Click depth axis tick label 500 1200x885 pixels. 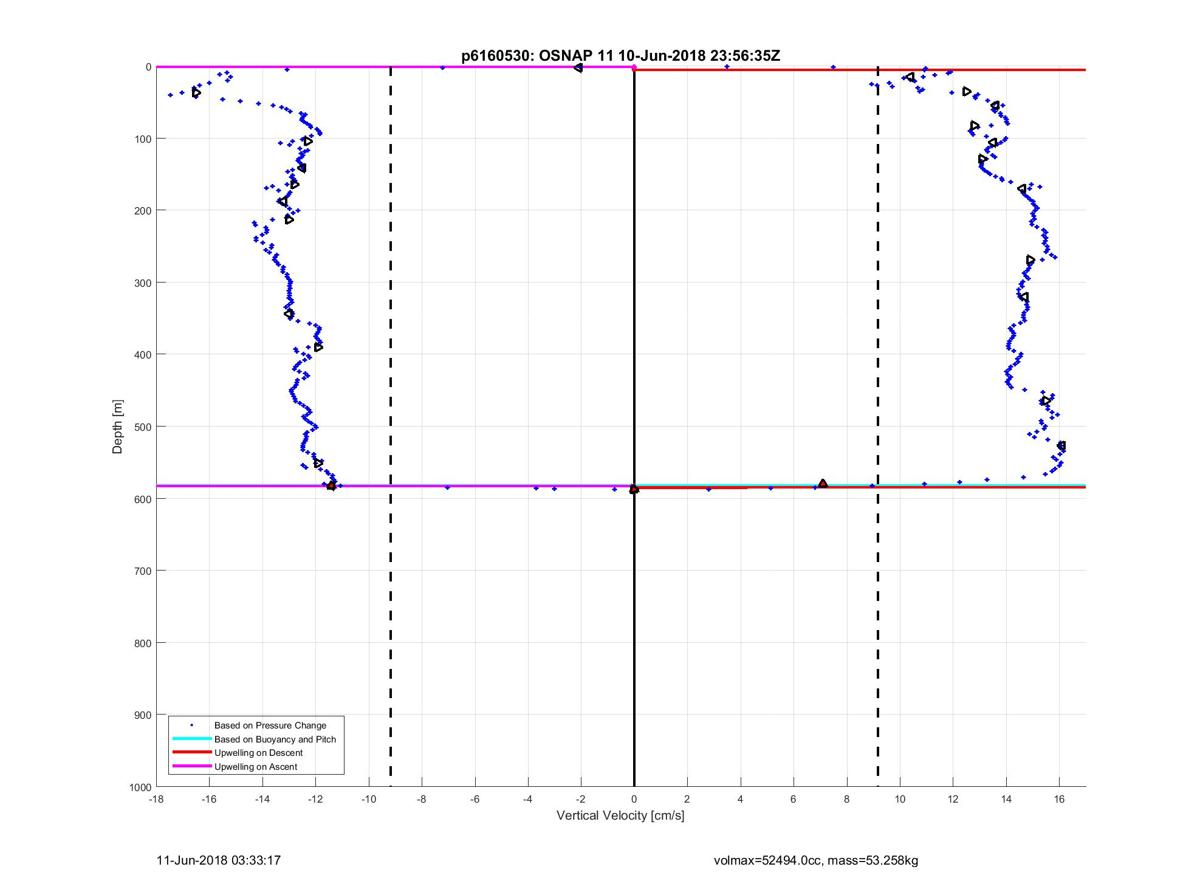coord(141,427)
